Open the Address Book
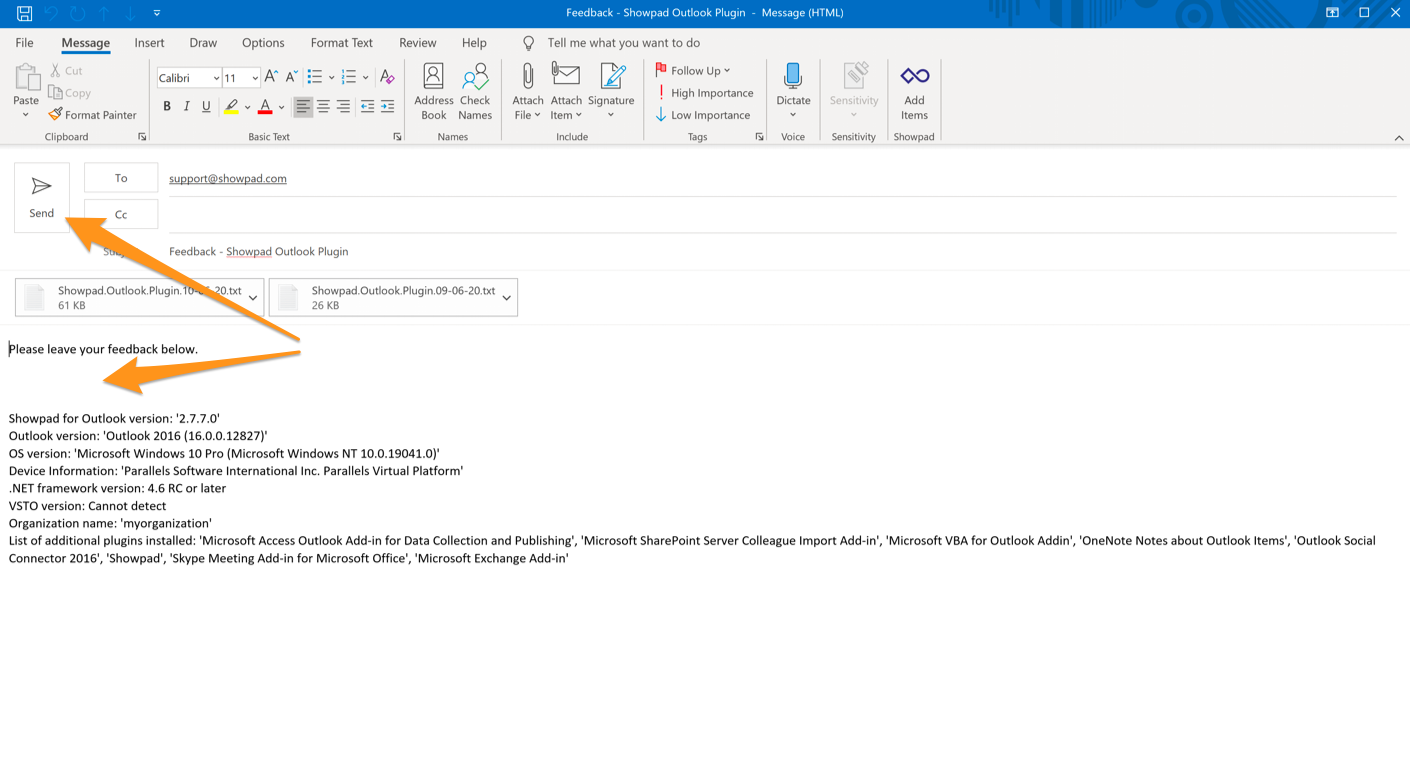1410x760 pixels. (433, 92)
